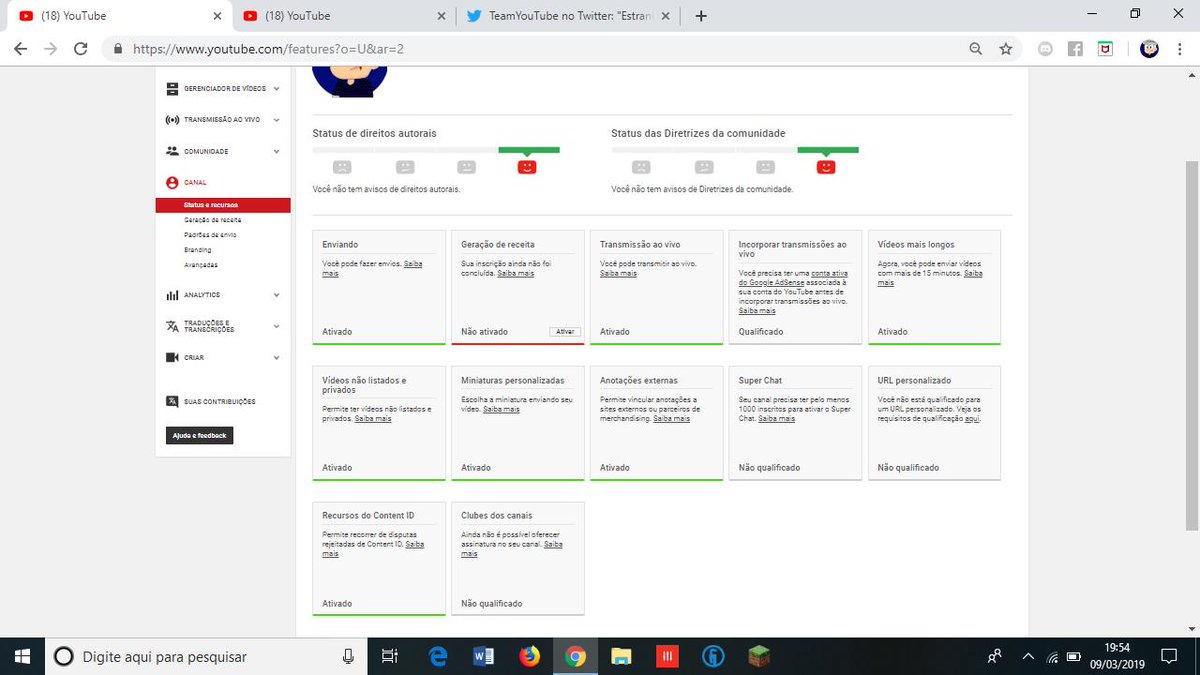This screenshot has height=675, width=1200.
Task: Click the Analytics bar chart icon
Action: tap(172, 295)
